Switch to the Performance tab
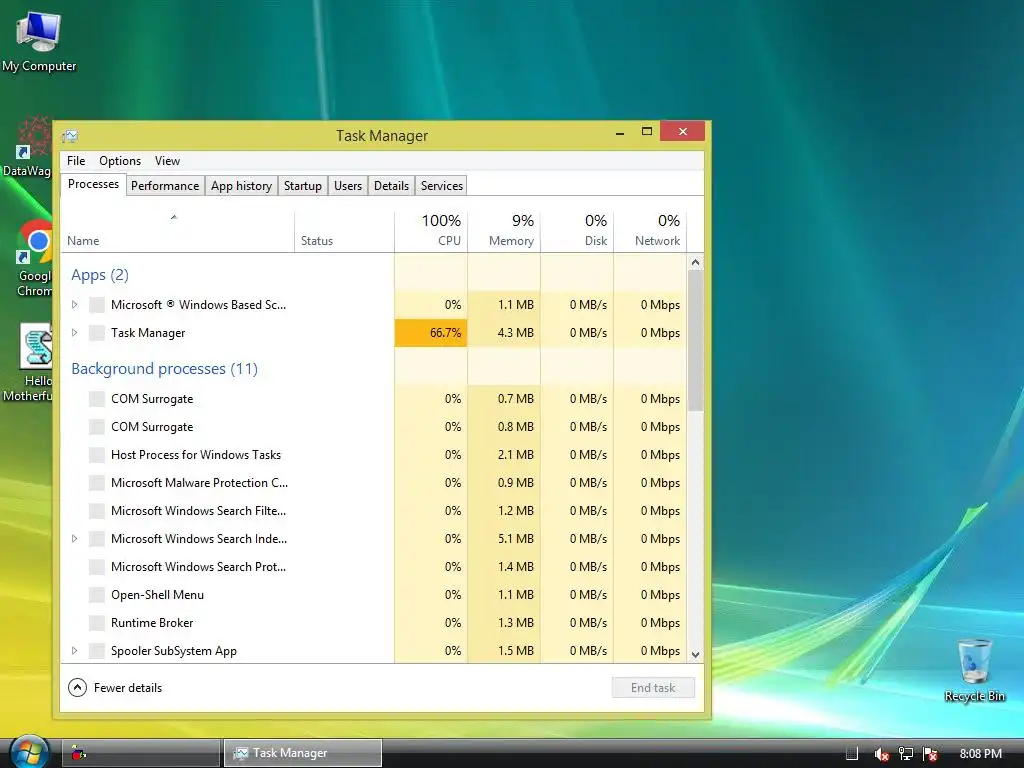Screen dimensions: 1024x768 [x=165, y=186]
